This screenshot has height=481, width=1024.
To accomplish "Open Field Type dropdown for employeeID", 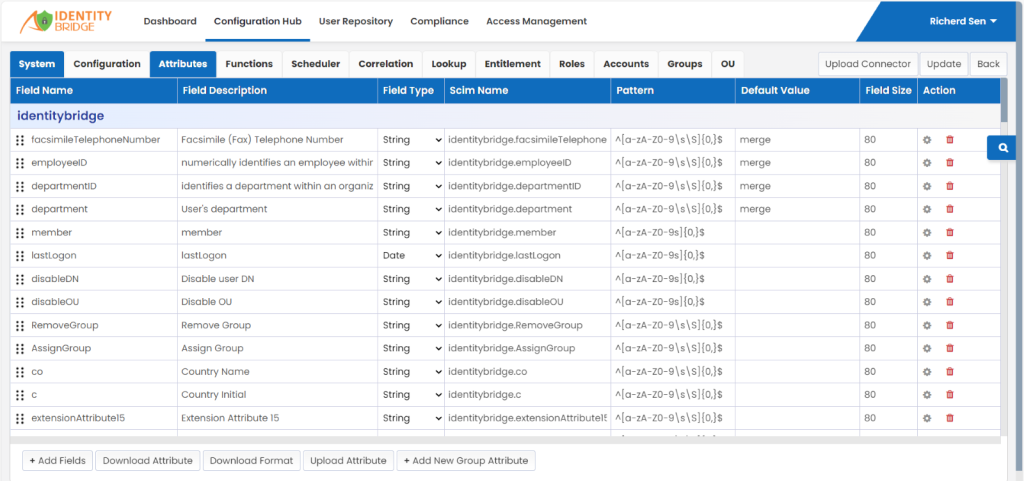I will pos(411,163).
